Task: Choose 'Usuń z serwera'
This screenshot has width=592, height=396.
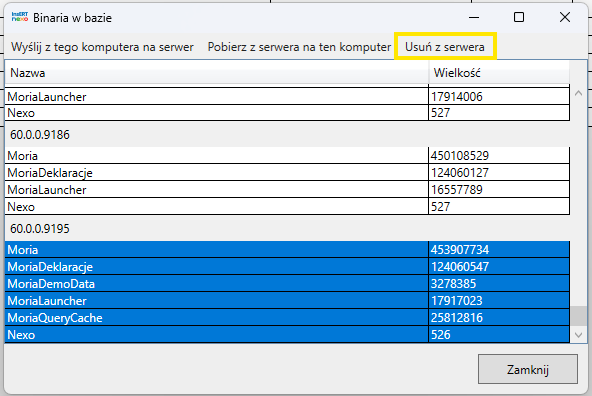Action: coord(445,47)
